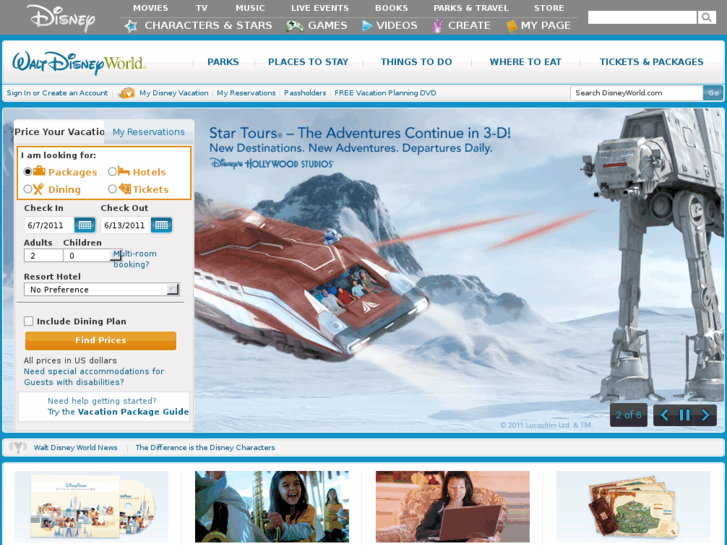The width and height of the screenshot is (727, 545).
Task: Open the vacation planning DVD thumbnail
Action: (x=91, y=507)
